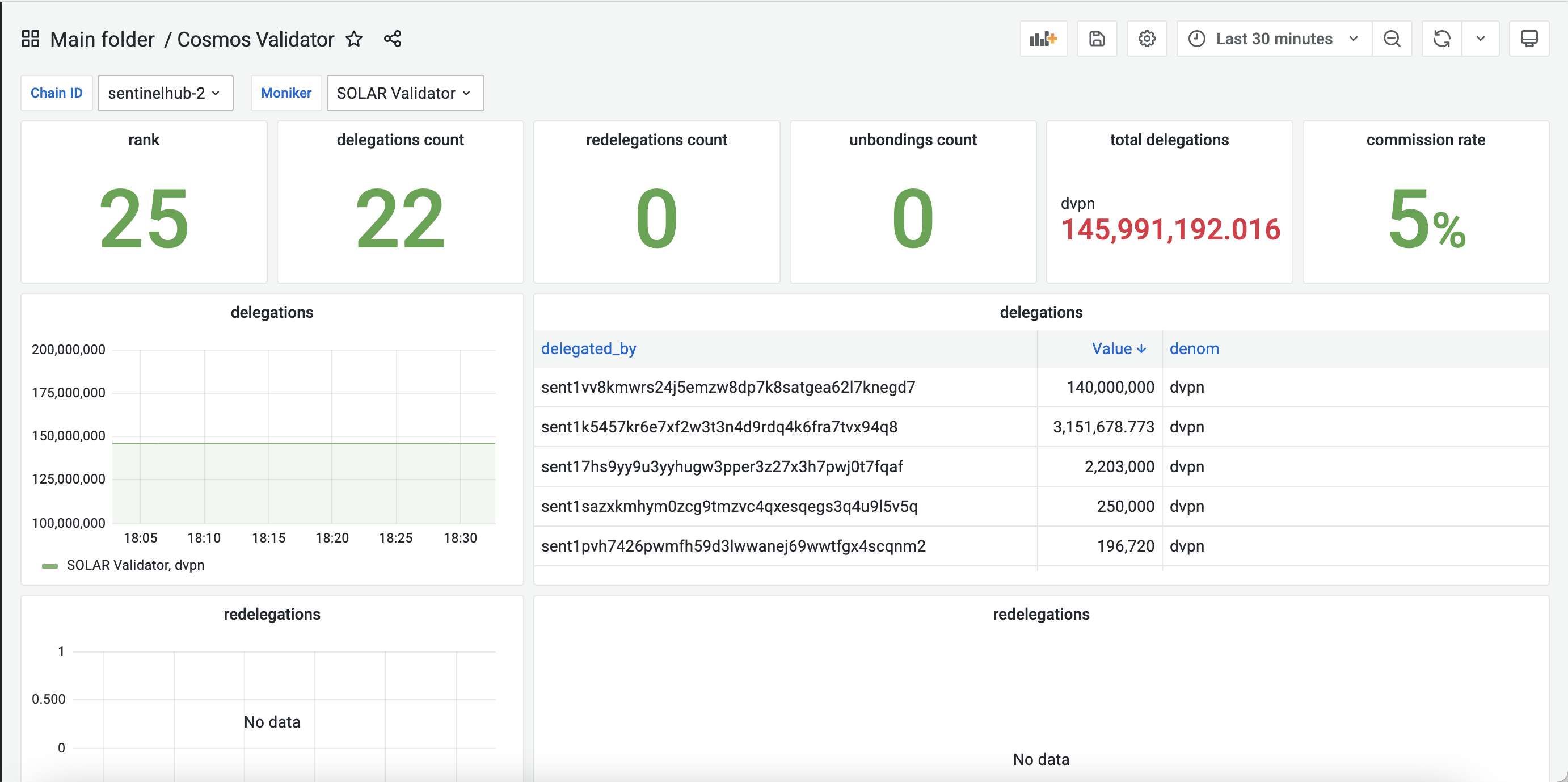
Task: Star the Cosmos Validator dashboard
Action: (353, 39)
